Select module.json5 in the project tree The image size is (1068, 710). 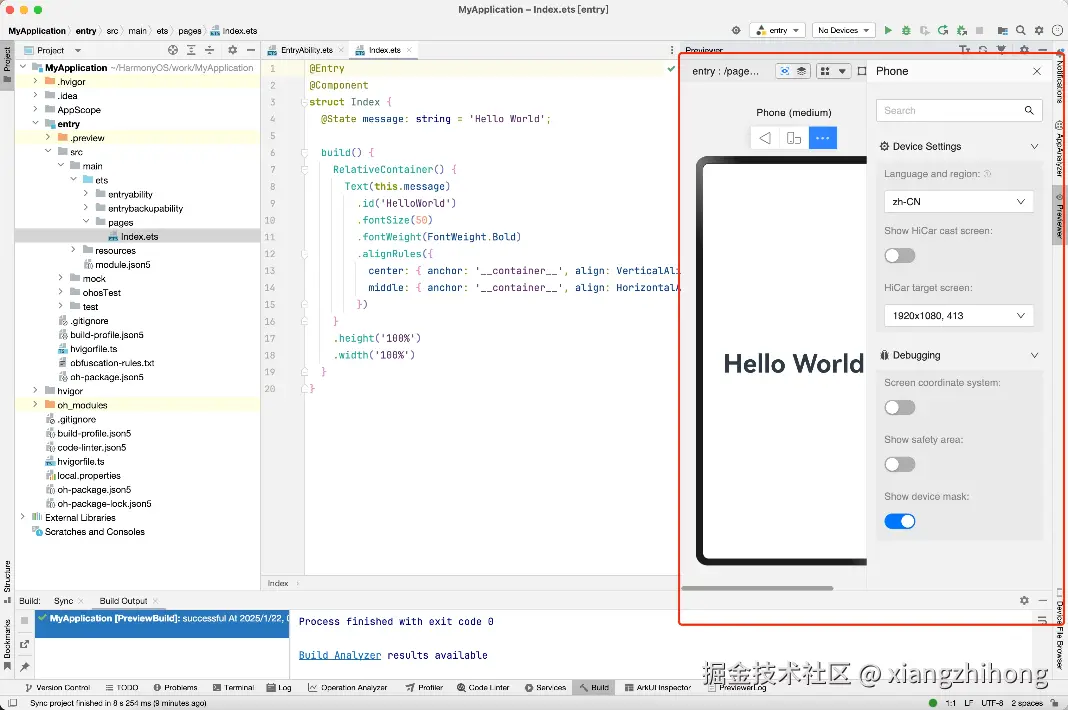point(123,264)
